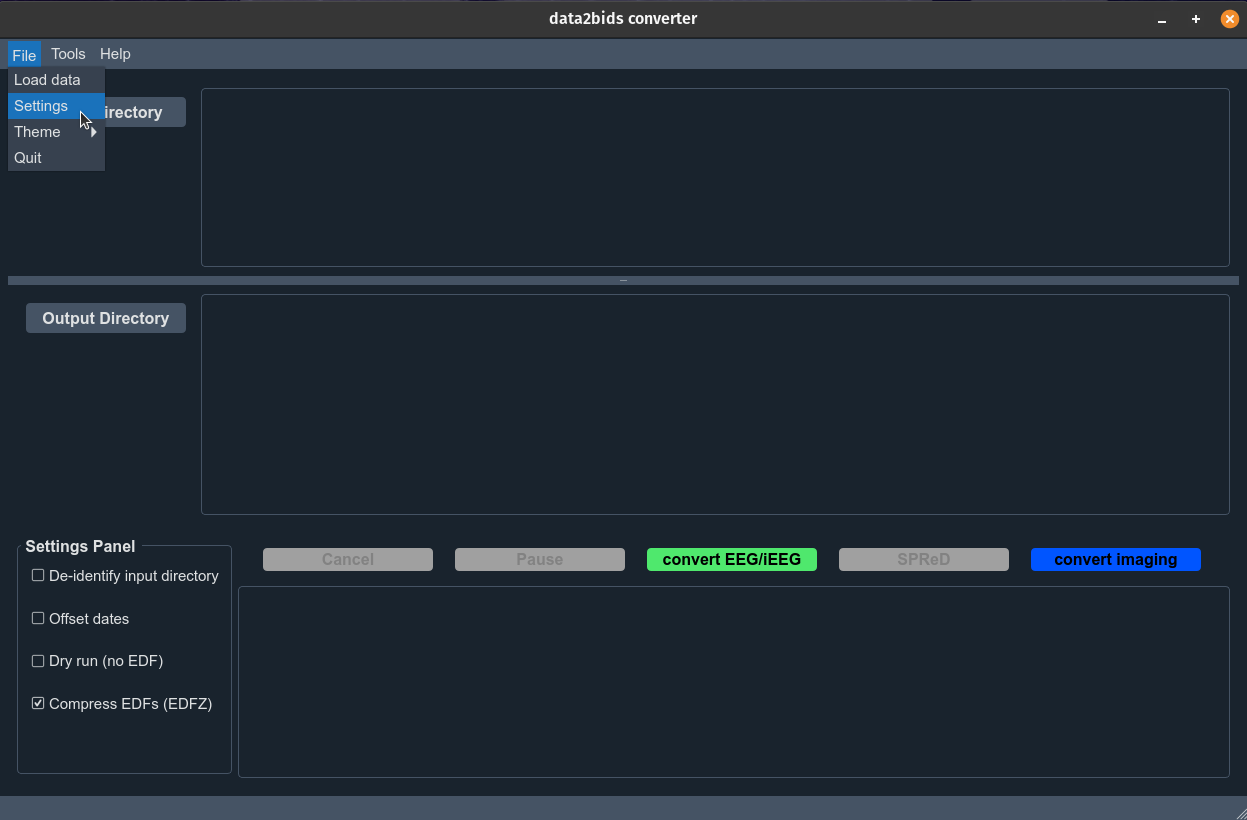
Task: Click the green convert EEG/iEEG button
Action: click(x=731, y=560)
